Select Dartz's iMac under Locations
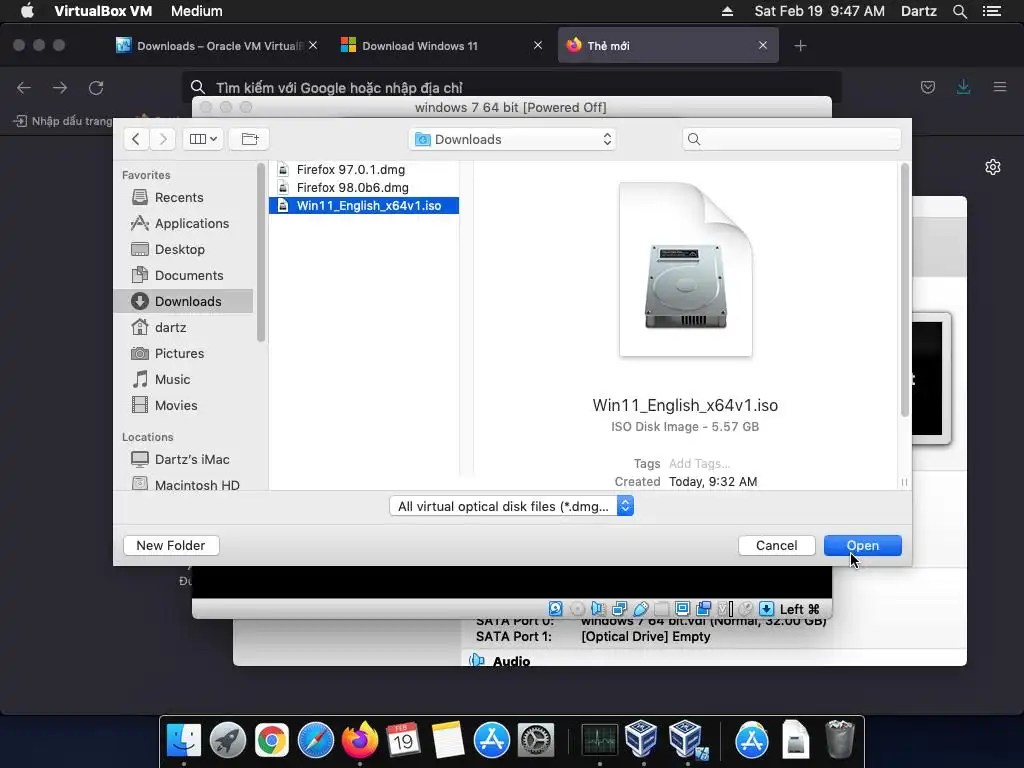Viewport: 1024px width, 768px height. 183,459
